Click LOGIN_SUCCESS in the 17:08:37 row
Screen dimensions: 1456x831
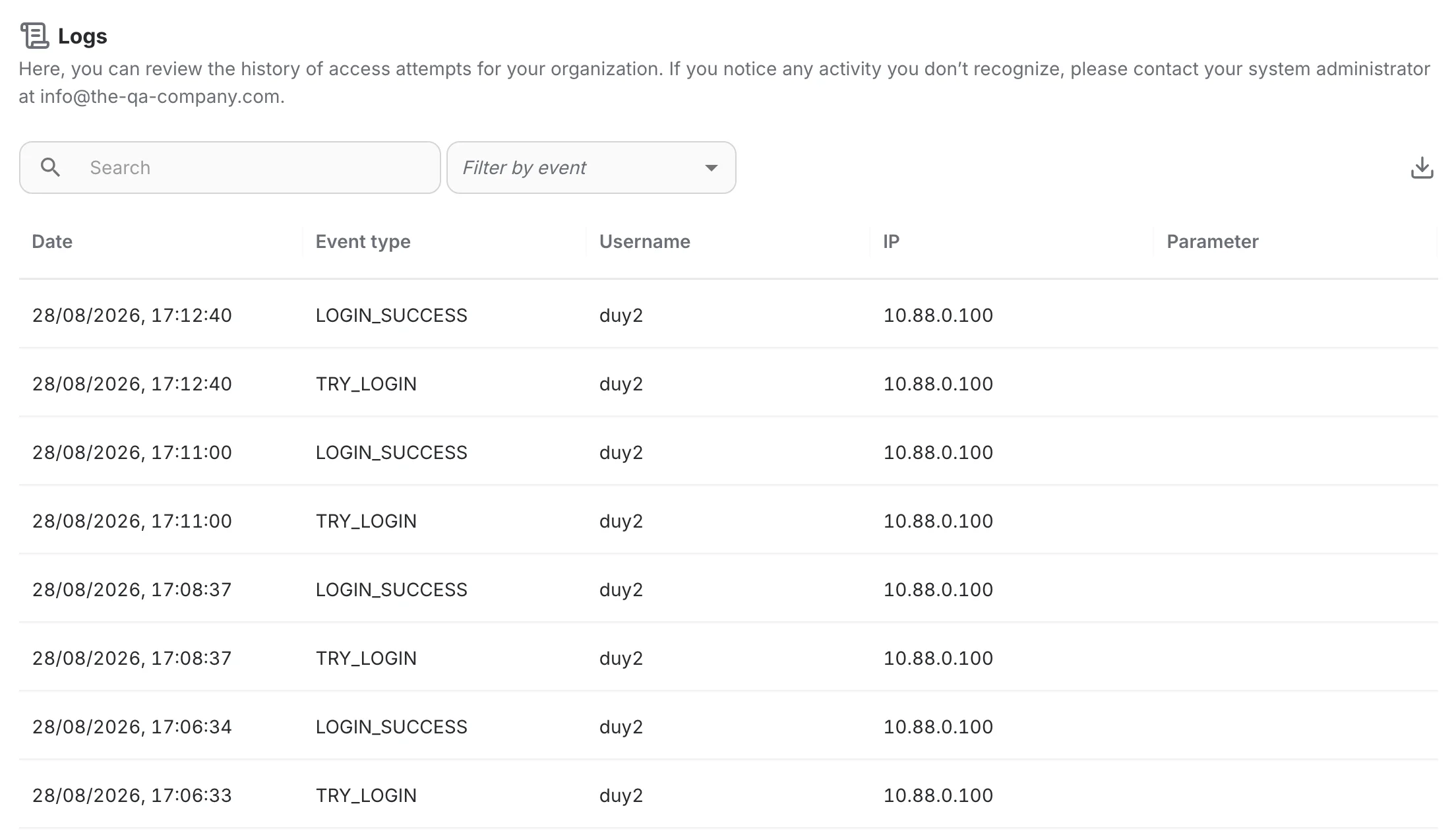[392, 590]
